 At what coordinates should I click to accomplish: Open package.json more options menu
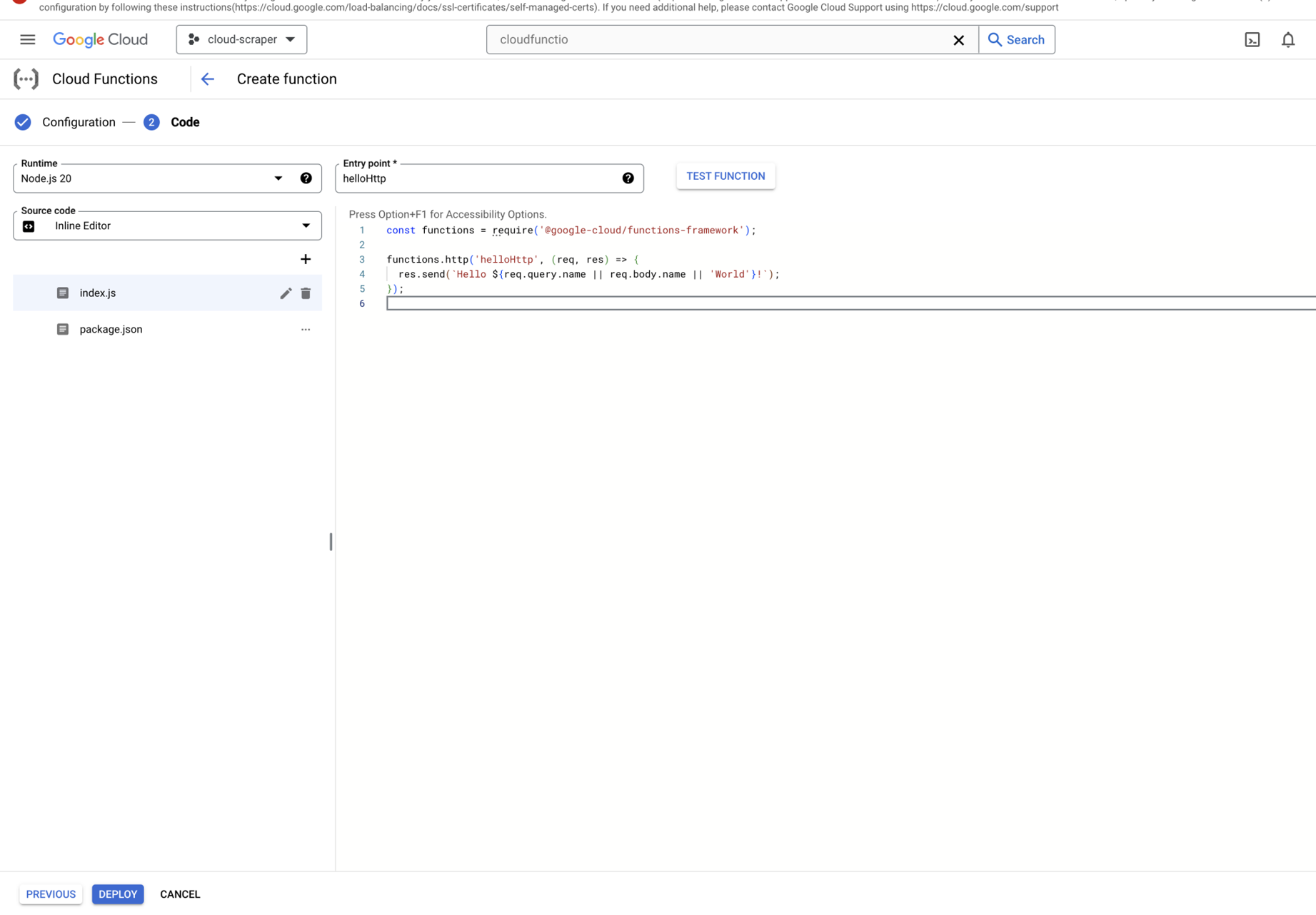(306, 330)
